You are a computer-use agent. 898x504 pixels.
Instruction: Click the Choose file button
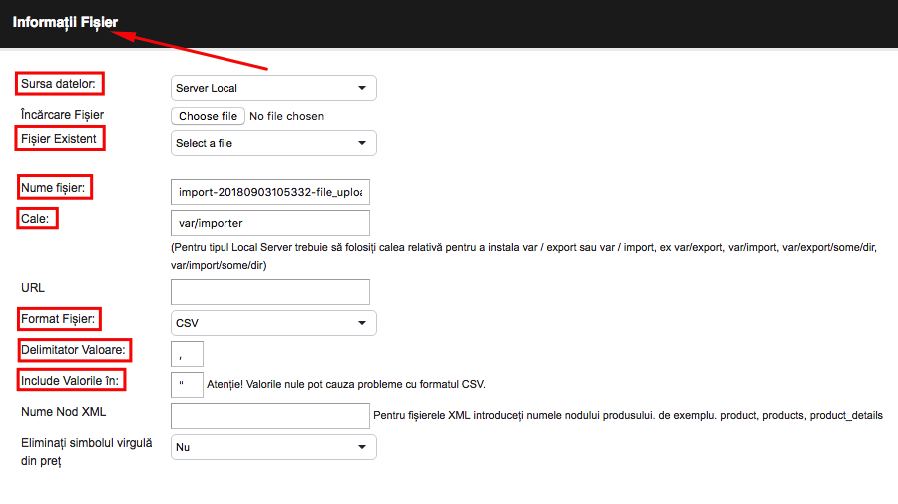pos(208,116)
